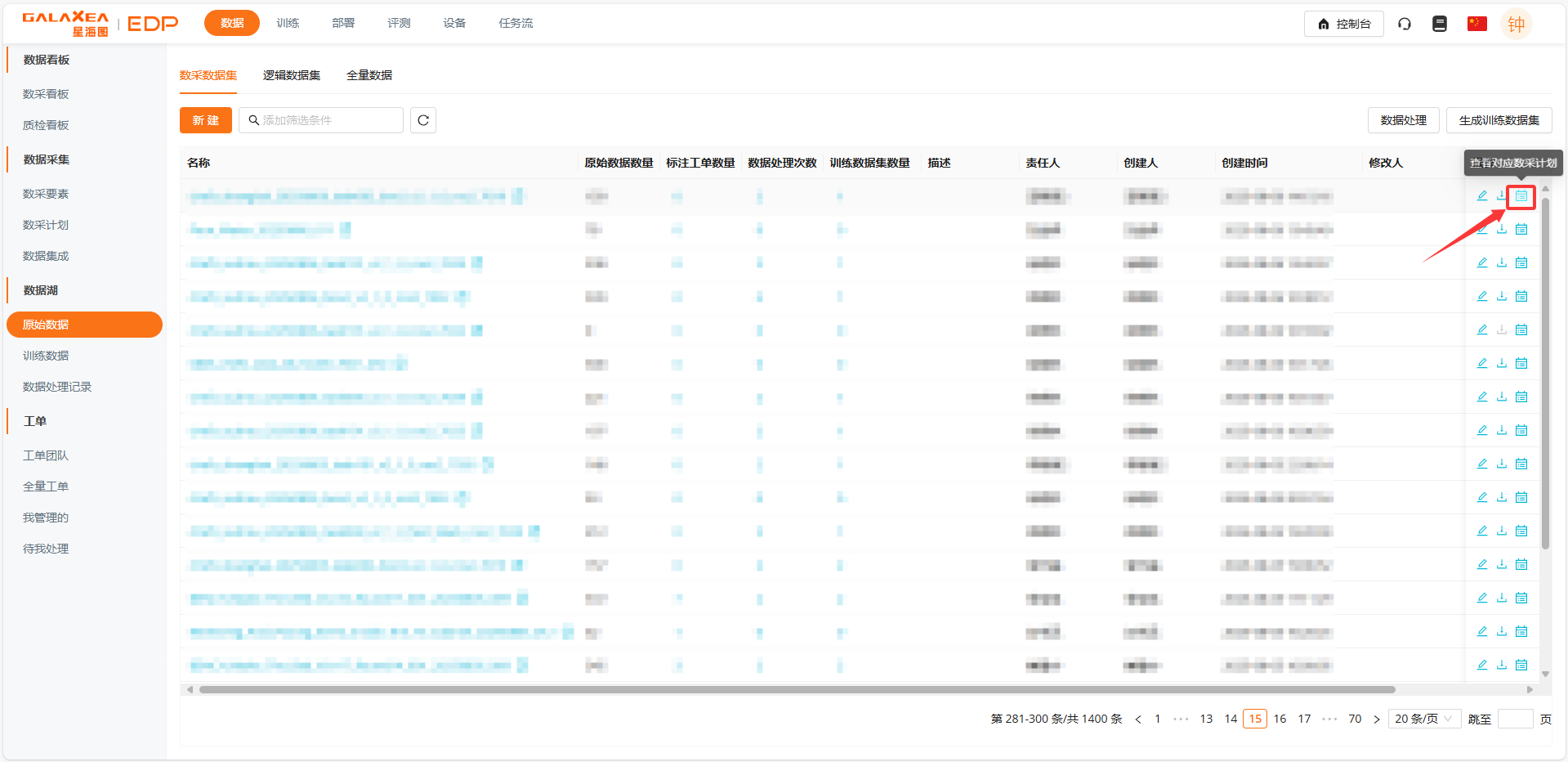Click the edit pencil icon in the first row

click(1481, 196)
